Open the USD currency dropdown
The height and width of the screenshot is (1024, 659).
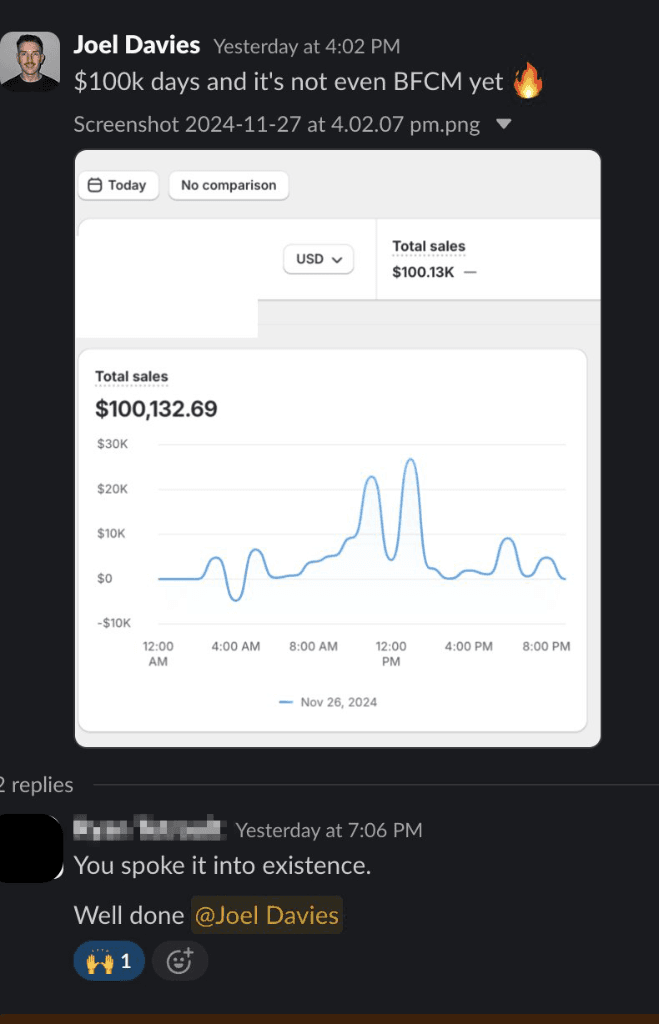pos(318,259)
